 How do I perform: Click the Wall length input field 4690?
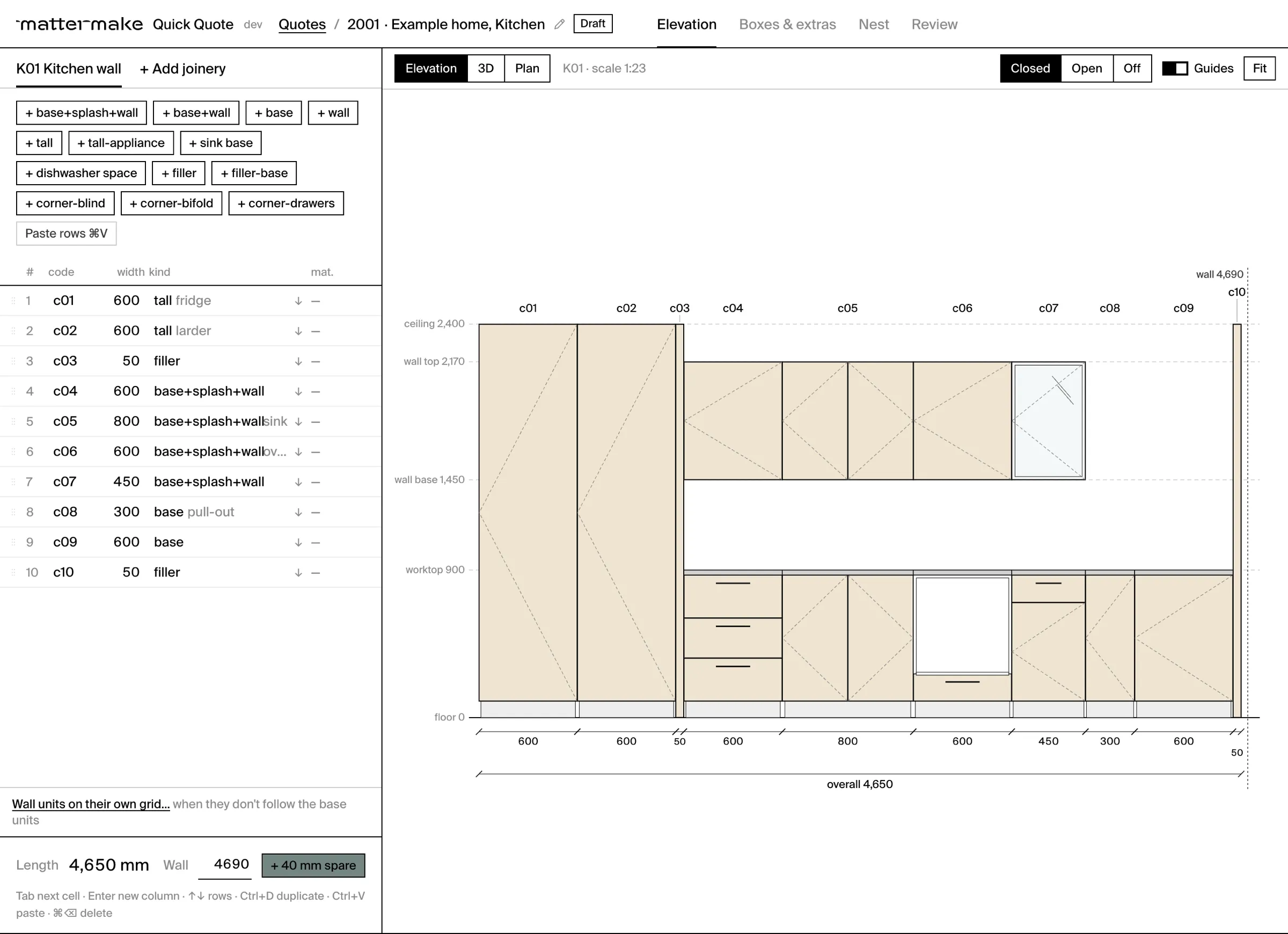pyautogui.click(x=225, y=864)
